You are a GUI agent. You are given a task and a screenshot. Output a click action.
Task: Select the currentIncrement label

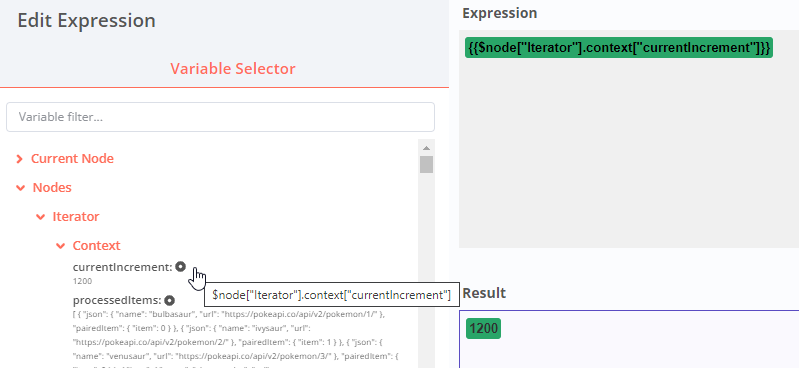[x=122, y=267]
